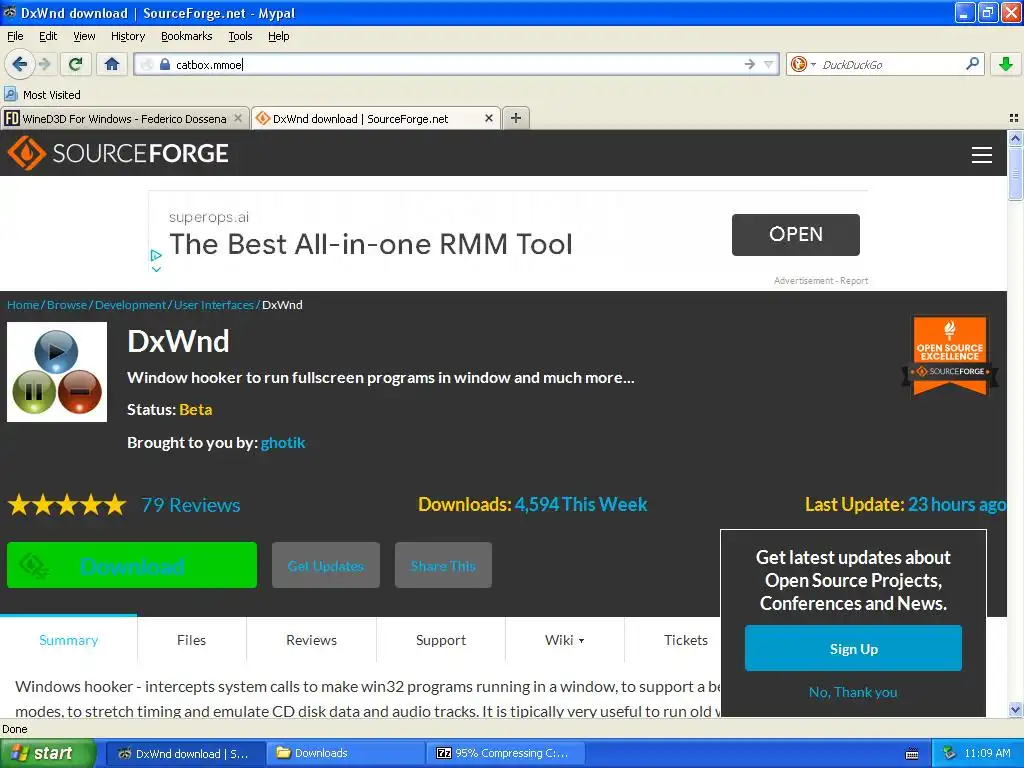Select the Summary project tab
Viewport: 1024px width, 768px height.
click(x=69, y=640)
